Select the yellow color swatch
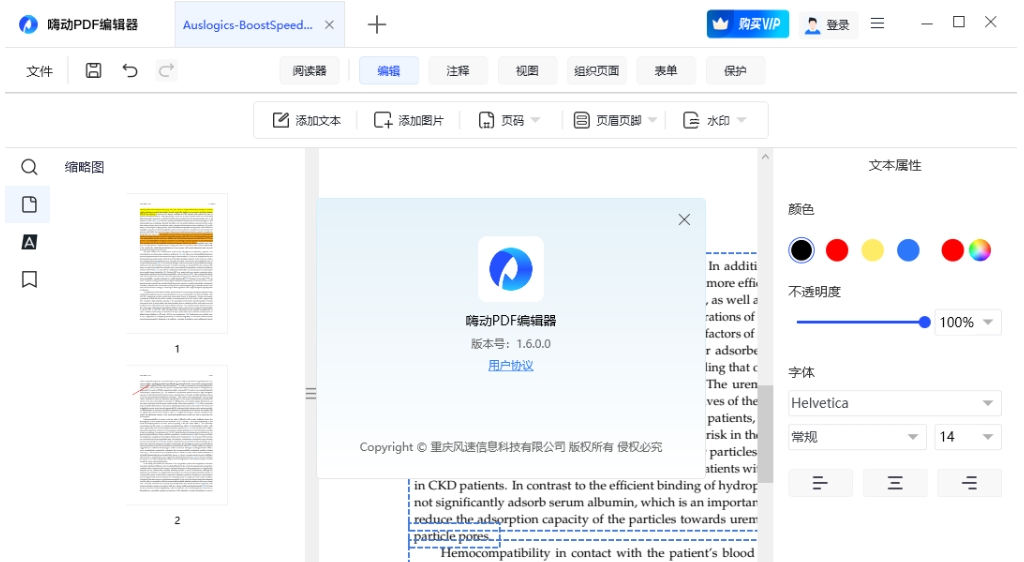The height and width of the screenshot is (562, 1024). click(872, 250)
